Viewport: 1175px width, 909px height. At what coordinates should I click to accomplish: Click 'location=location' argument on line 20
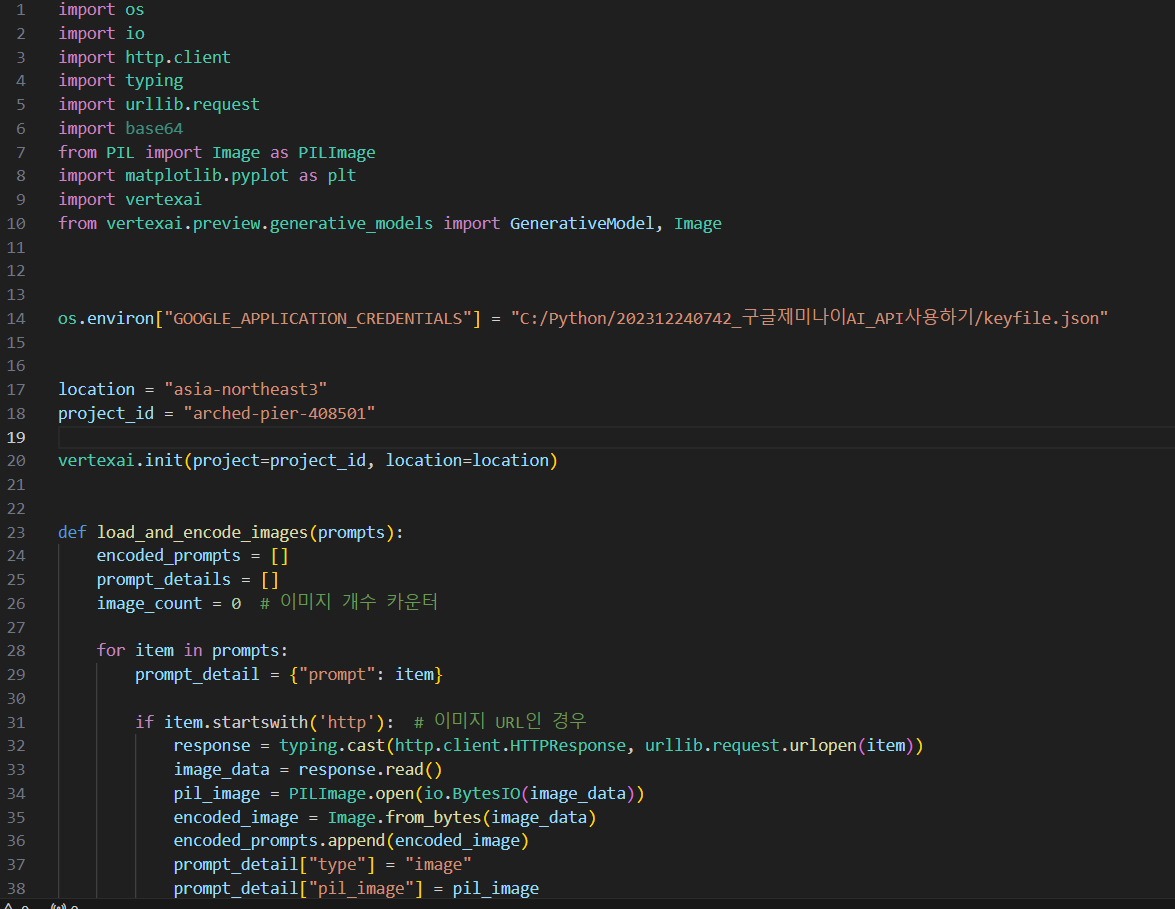(x=467, y=461)
